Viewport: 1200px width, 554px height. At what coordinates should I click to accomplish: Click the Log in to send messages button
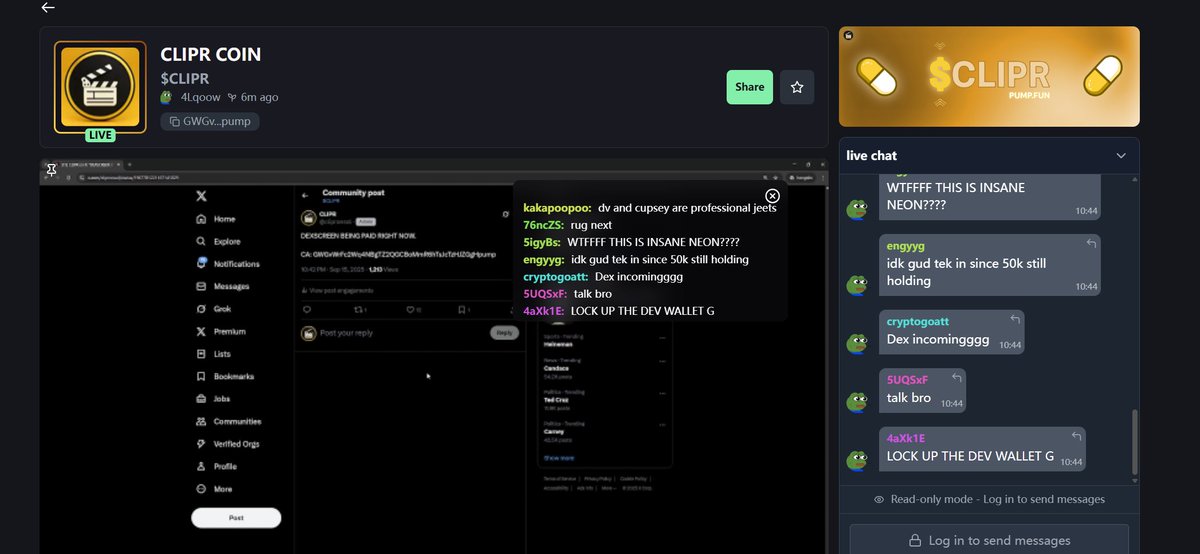pos(989,540)
